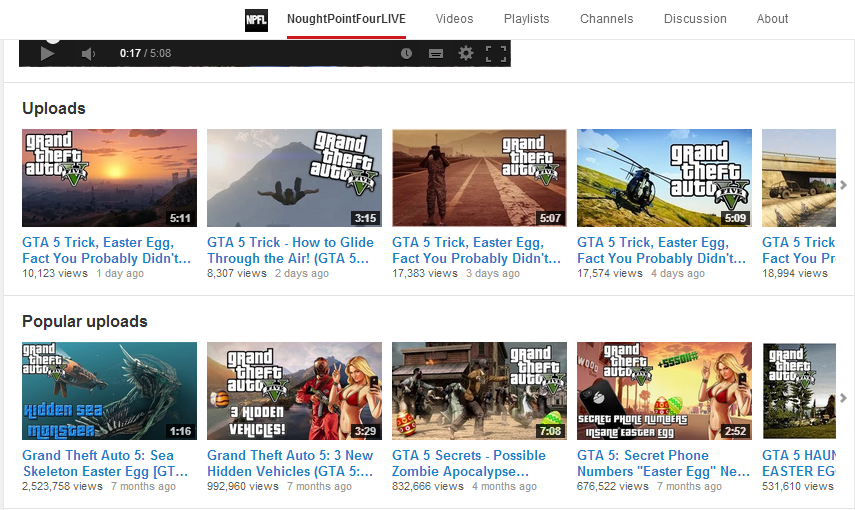The width and height of the screenshot is (855, 510).
Task: Open '3 New Hidden Vehicles' video link
Action: pyautogui.click(x=290, y=463)
